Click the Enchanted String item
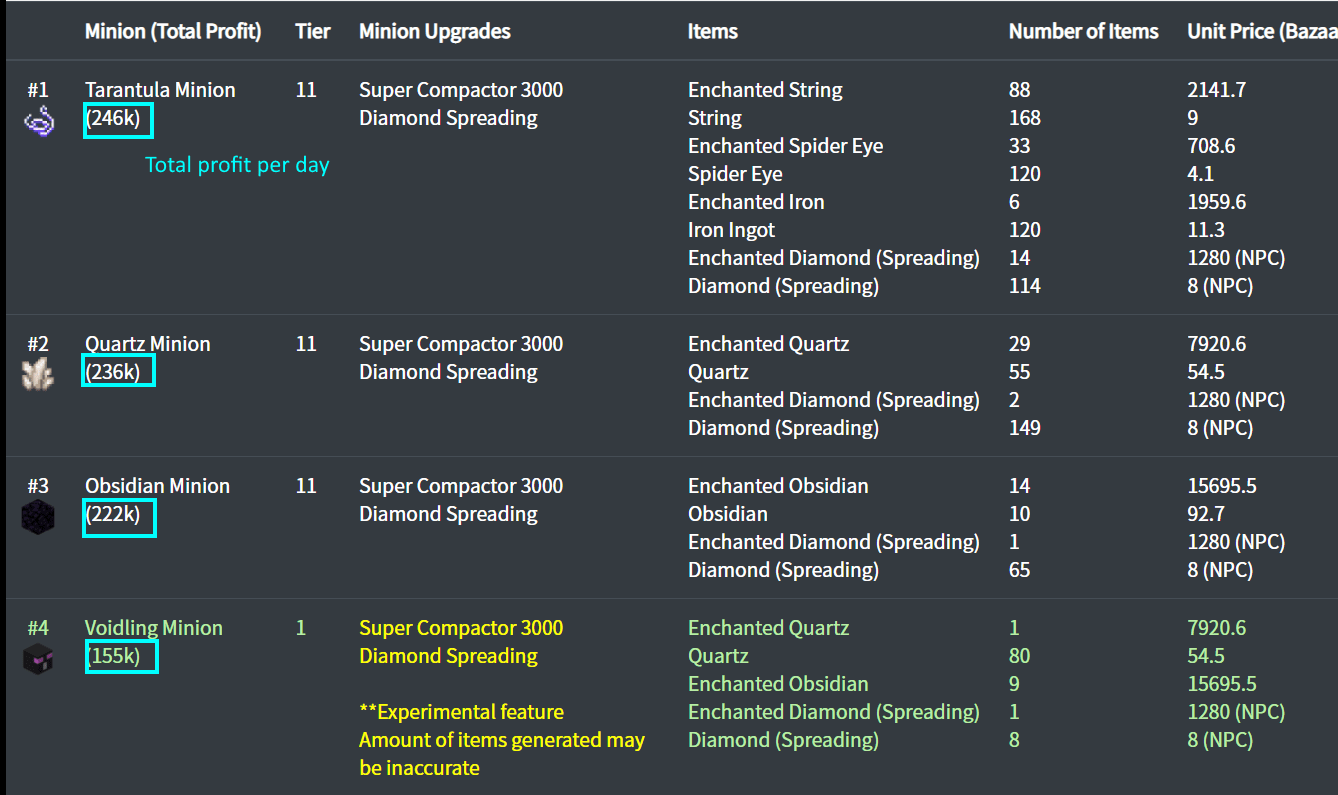The height and width of the screenshot is (795, 1338). [765, 90]
